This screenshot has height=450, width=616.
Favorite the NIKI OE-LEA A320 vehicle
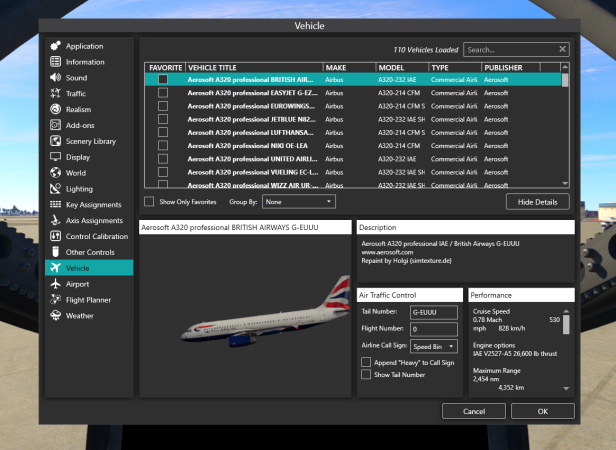163,145
